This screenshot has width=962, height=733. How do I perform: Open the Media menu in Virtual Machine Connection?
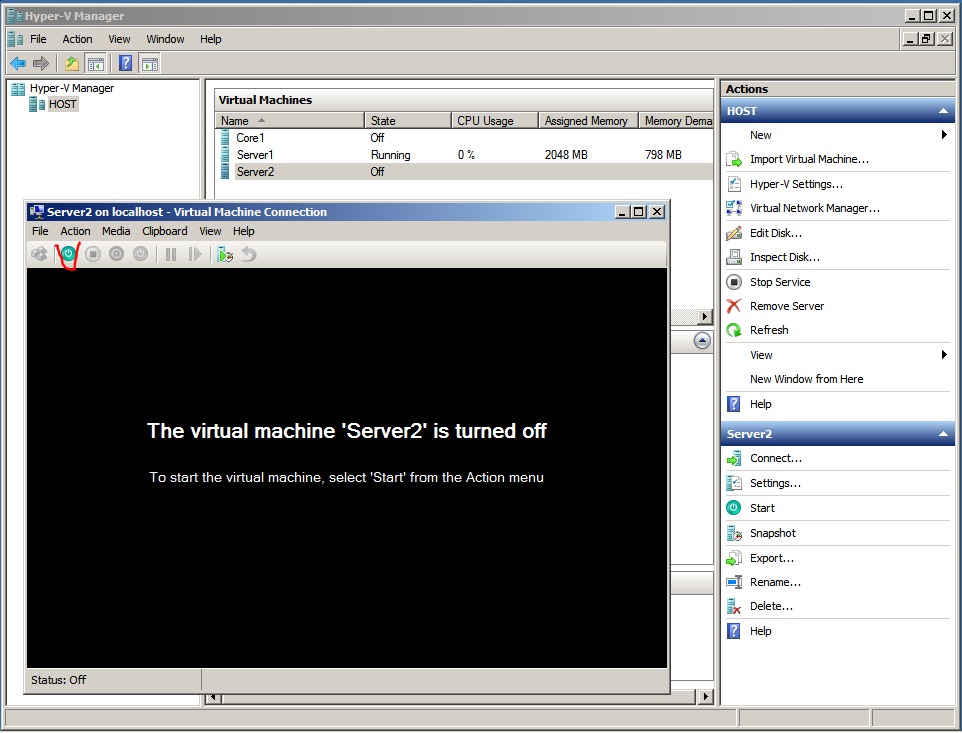point(116,231)
